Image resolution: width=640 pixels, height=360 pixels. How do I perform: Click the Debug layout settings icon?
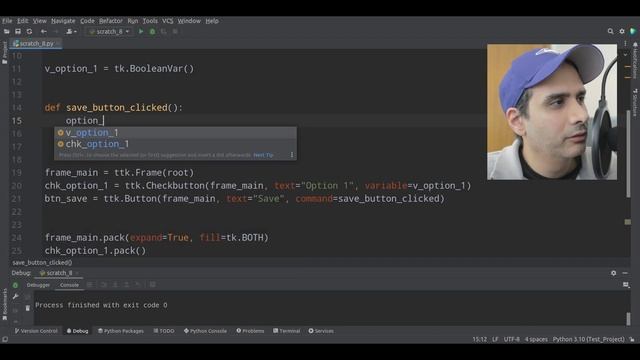626,285
